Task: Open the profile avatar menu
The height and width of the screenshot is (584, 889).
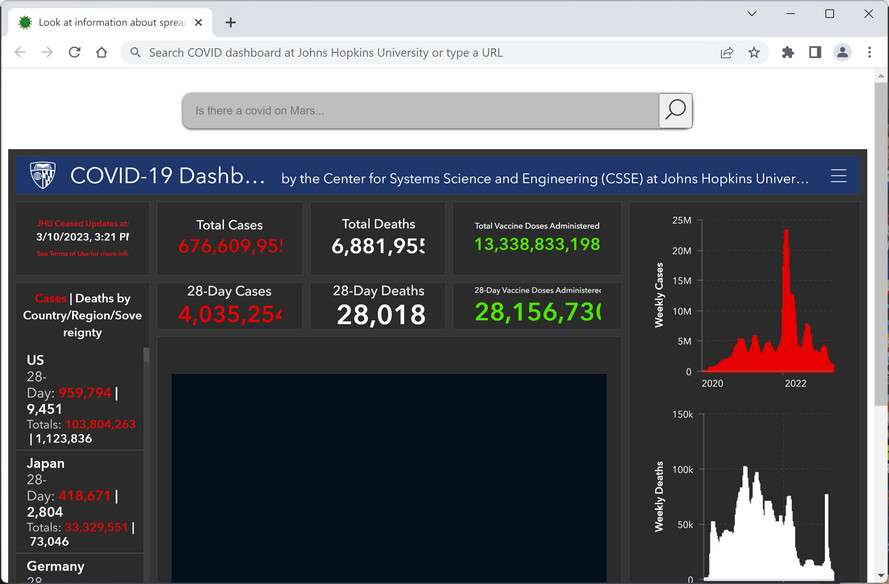Action: 843,53
